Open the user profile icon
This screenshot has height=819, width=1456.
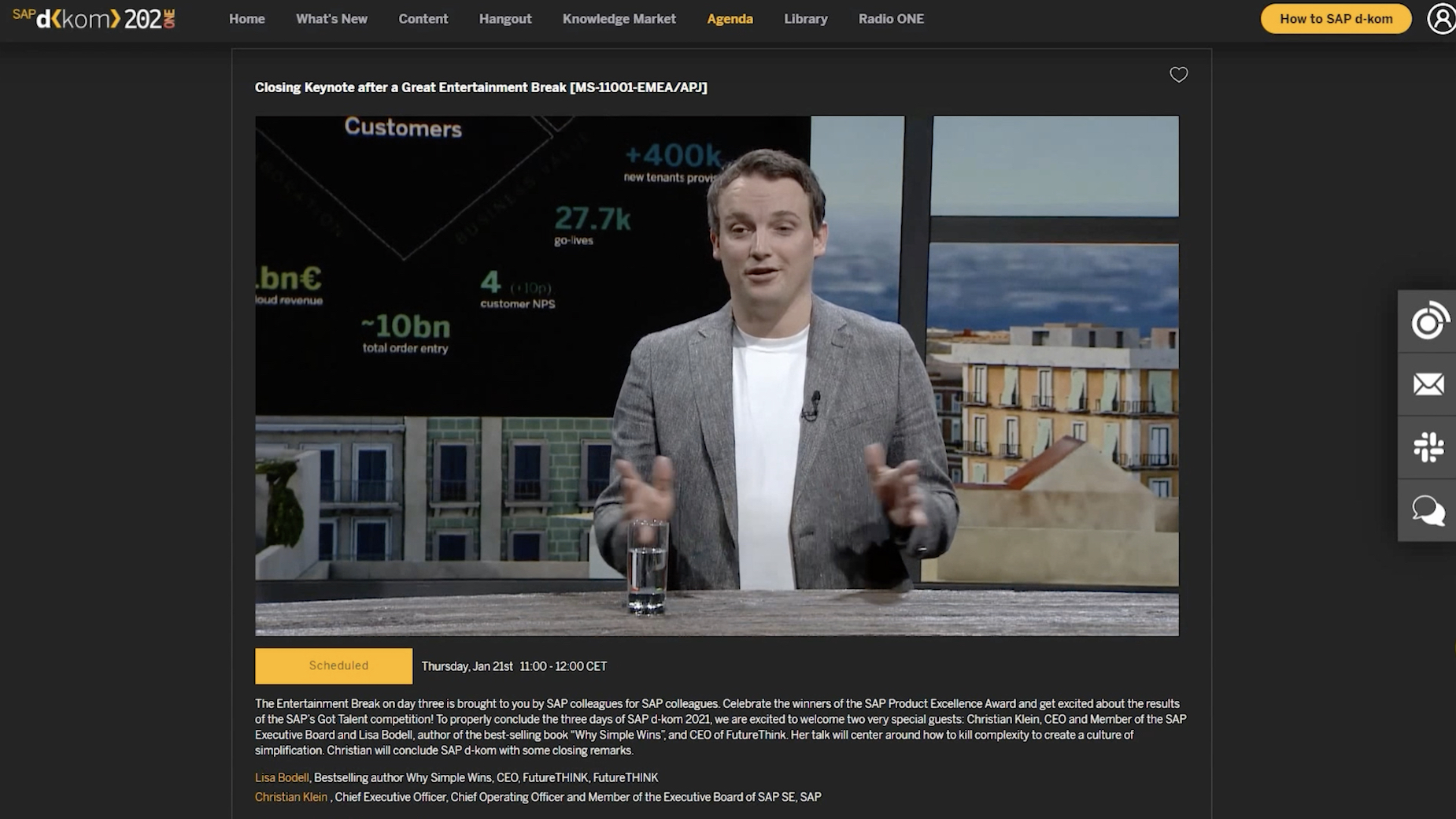[x=1441, y=19]
